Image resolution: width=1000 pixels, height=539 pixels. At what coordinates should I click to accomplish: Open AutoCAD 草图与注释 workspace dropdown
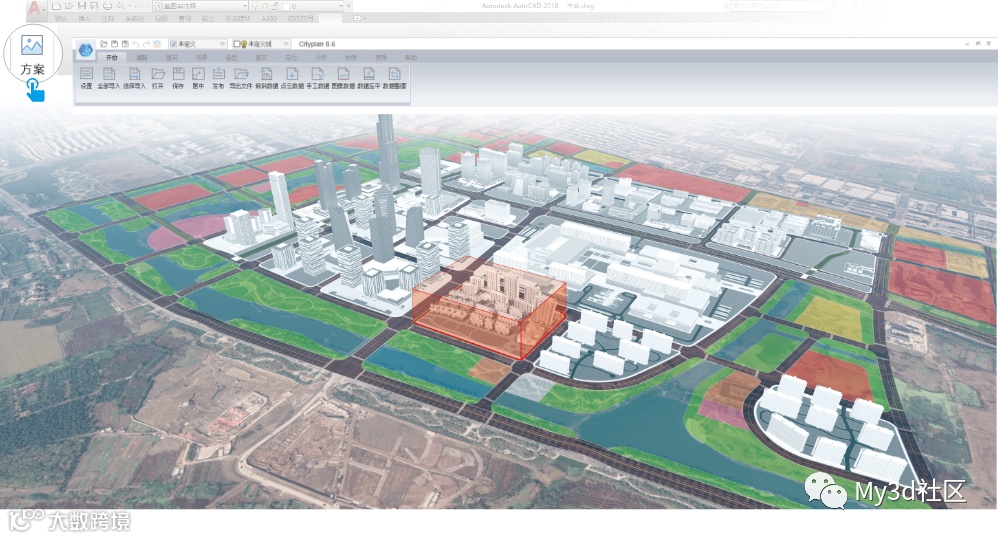click(x=245, y=6)
